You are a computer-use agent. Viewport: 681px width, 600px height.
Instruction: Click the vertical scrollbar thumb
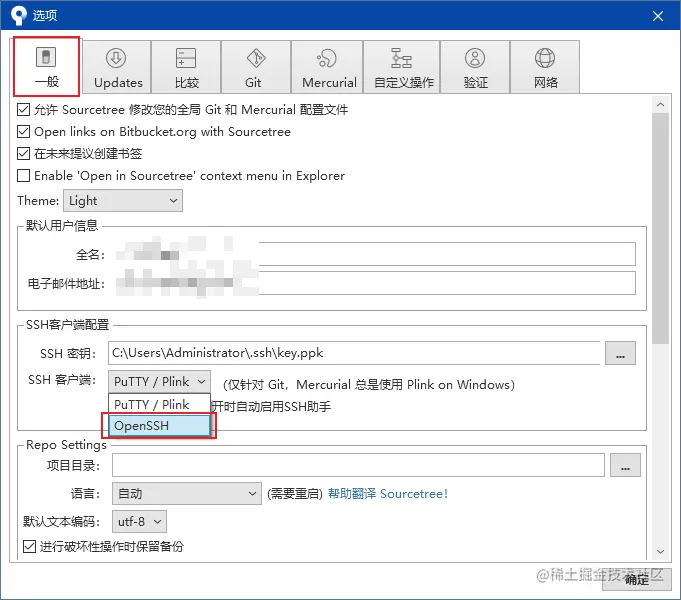661,229
